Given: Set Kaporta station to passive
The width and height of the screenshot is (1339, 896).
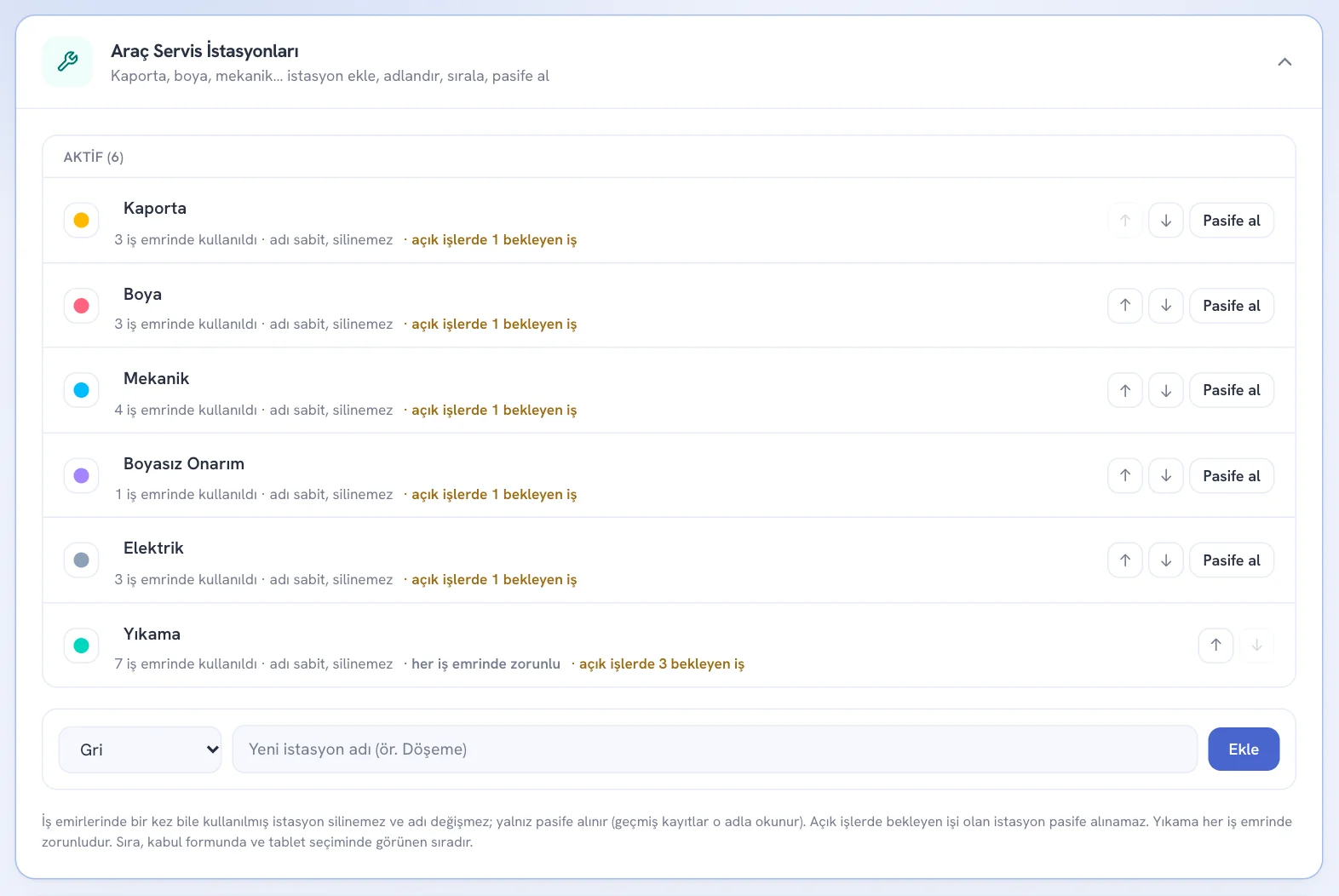Looking at the screenshot, I should [x=1232, y=221].
